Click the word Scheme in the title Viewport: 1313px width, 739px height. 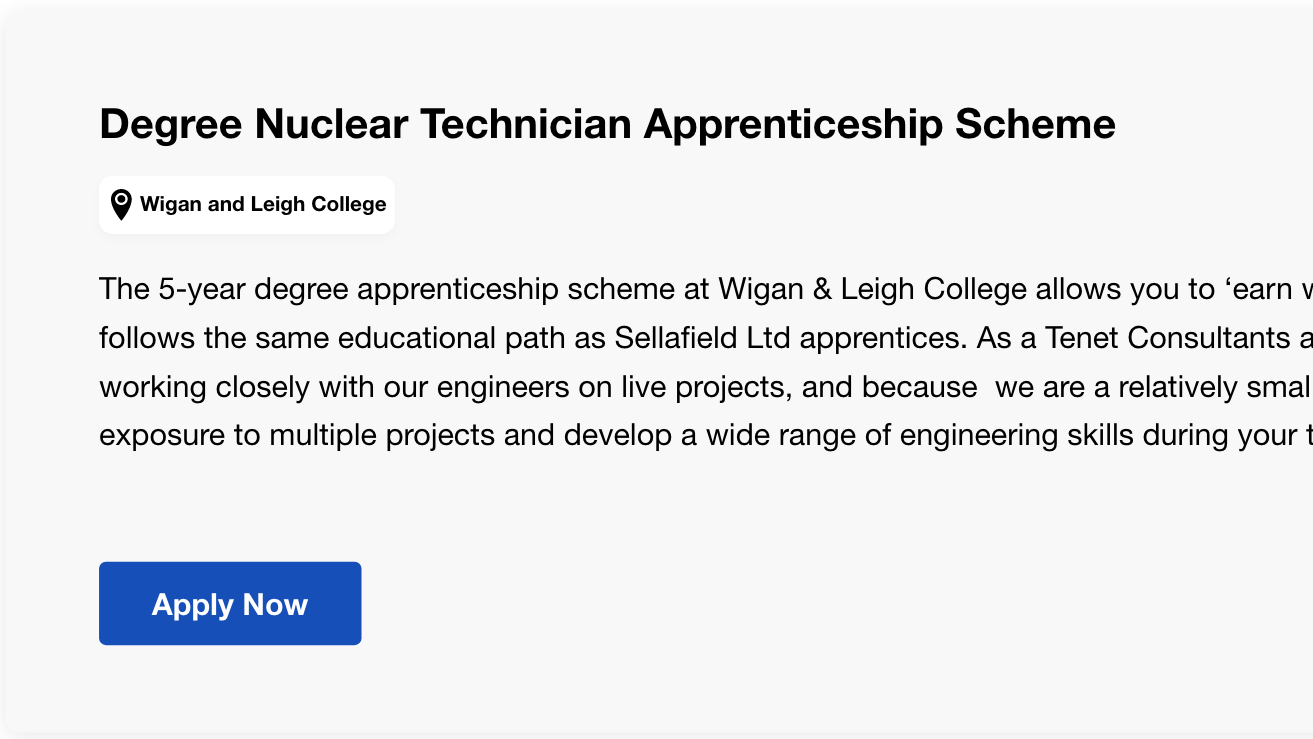pos(1035,124)
